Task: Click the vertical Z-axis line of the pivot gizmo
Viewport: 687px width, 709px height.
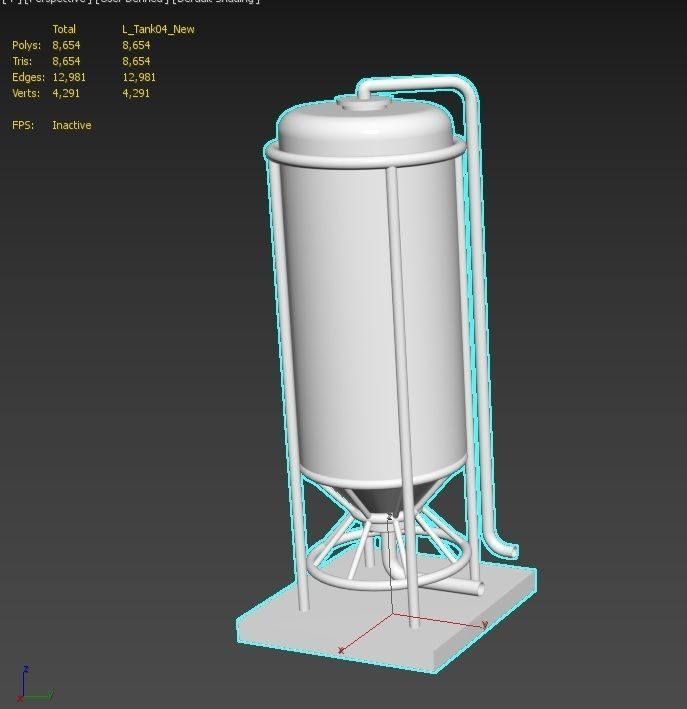Action: coord(391,565)
